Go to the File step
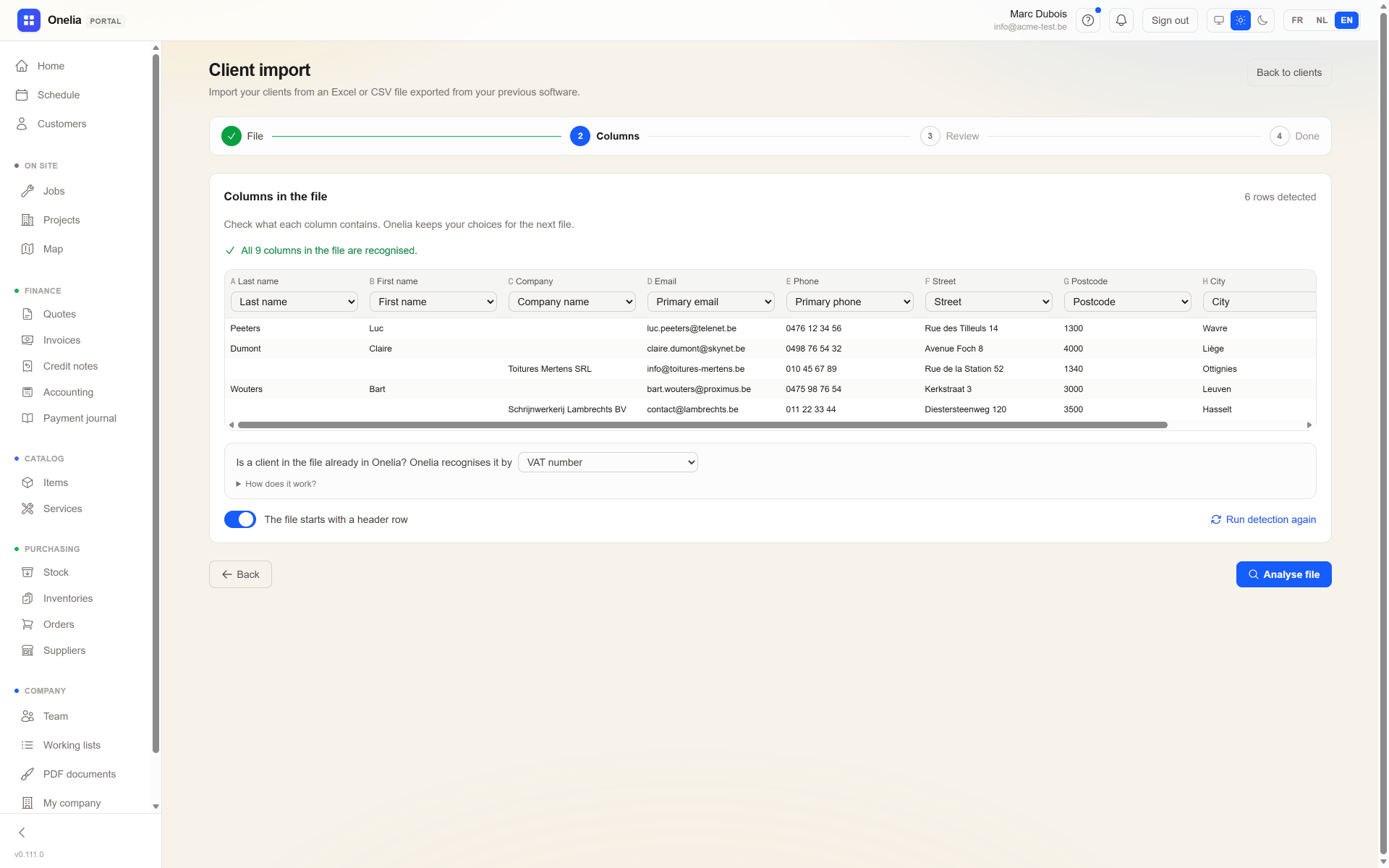 tap(242, 136)
